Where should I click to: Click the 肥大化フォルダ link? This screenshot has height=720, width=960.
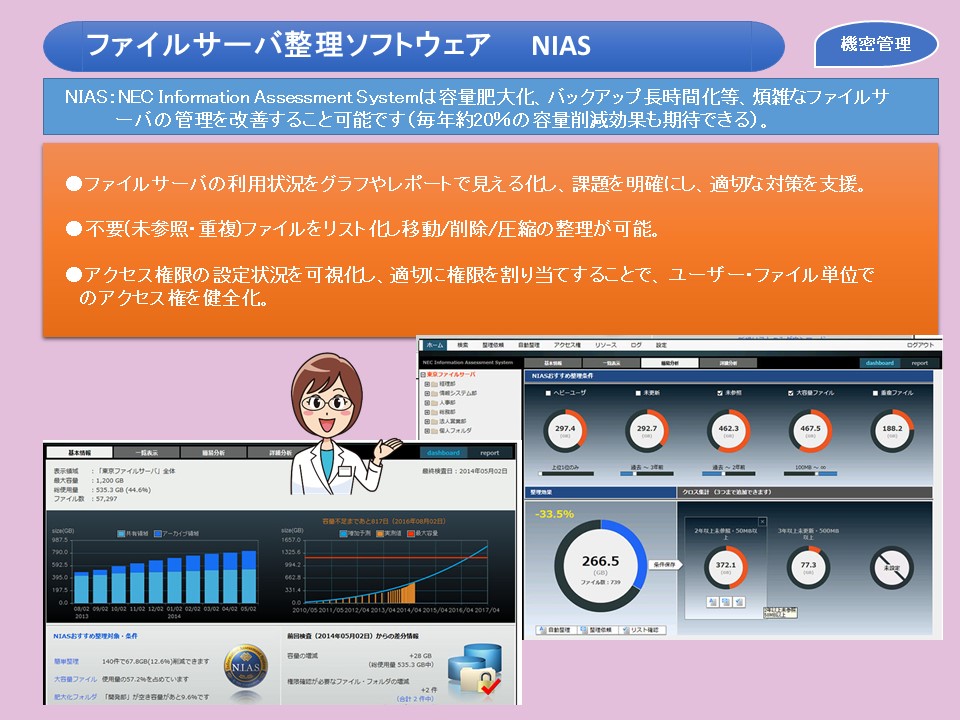coord(75,697)
